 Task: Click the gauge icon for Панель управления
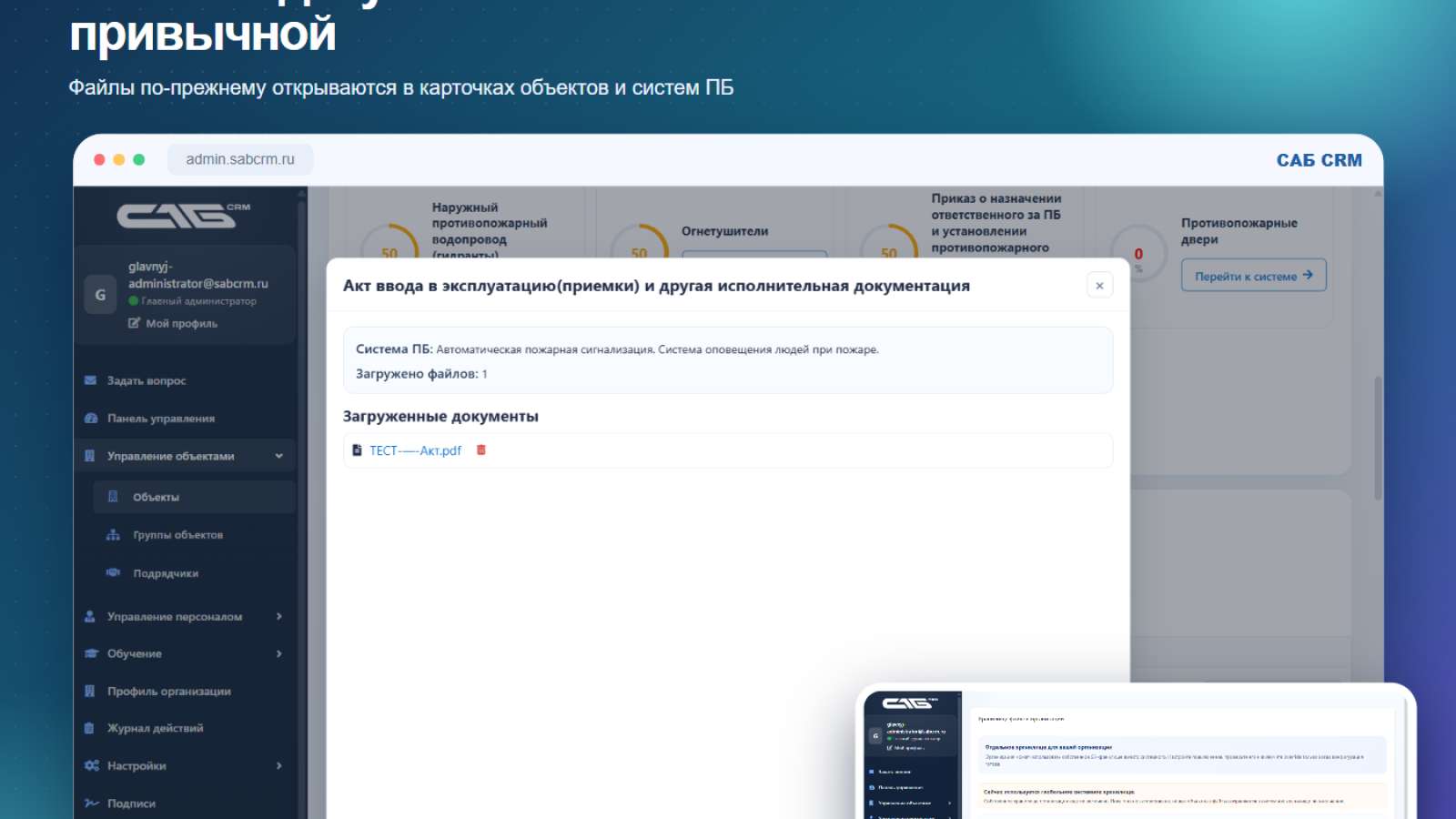coord(90,419)
